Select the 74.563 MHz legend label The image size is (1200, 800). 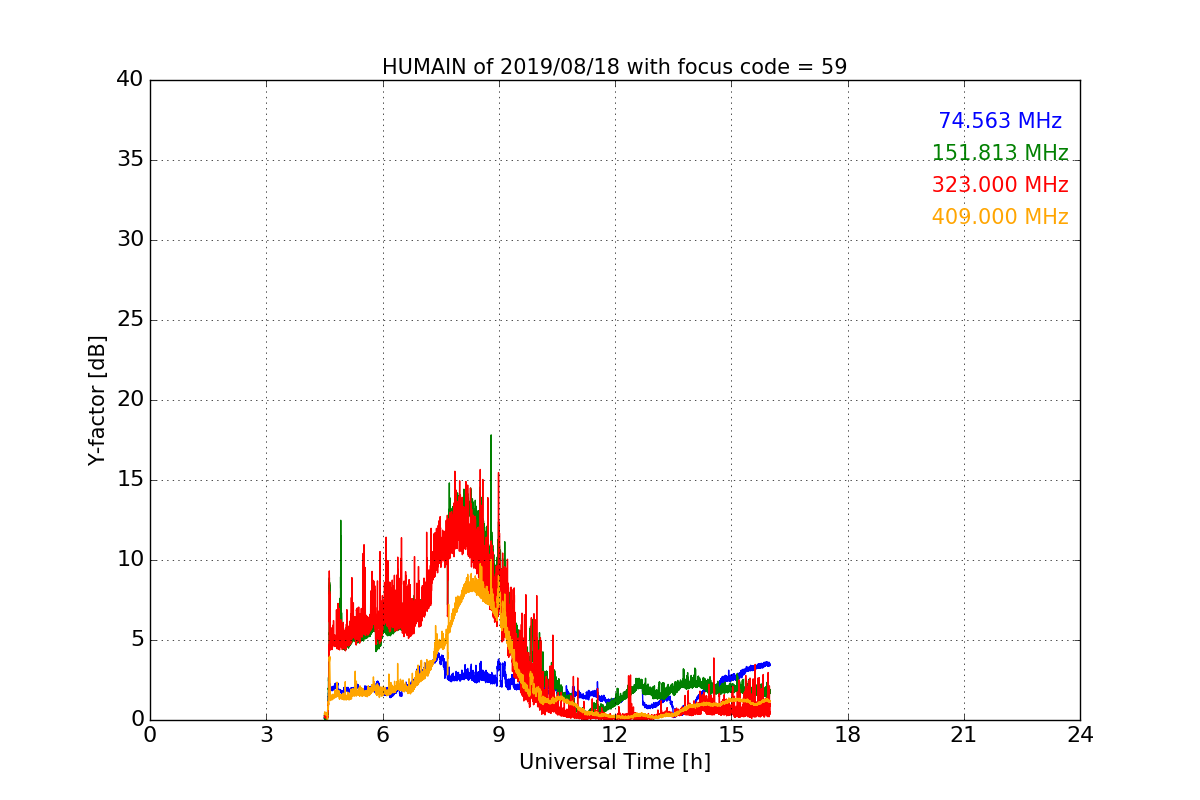[x=1000, y=121]
